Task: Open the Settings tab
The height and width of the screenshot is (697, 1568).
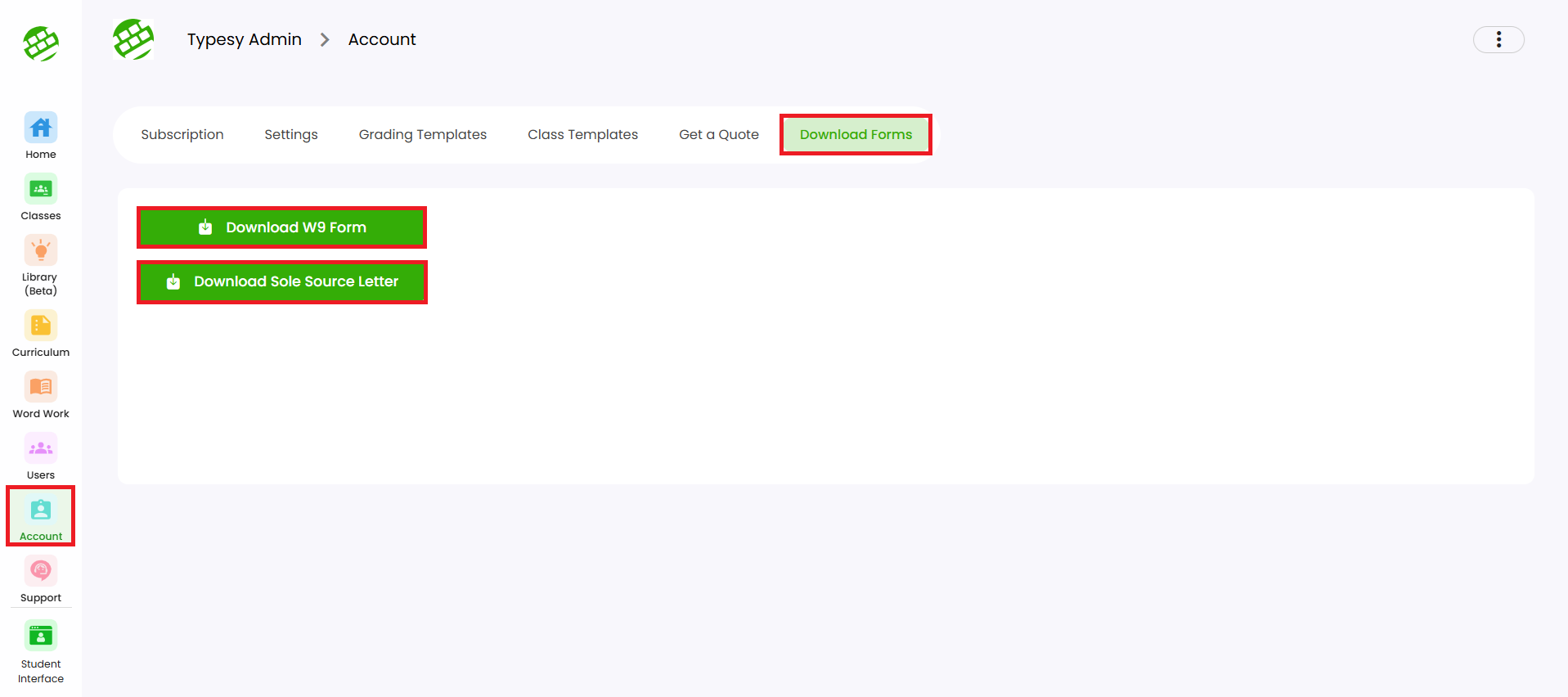Action: (x=290, y=134)
